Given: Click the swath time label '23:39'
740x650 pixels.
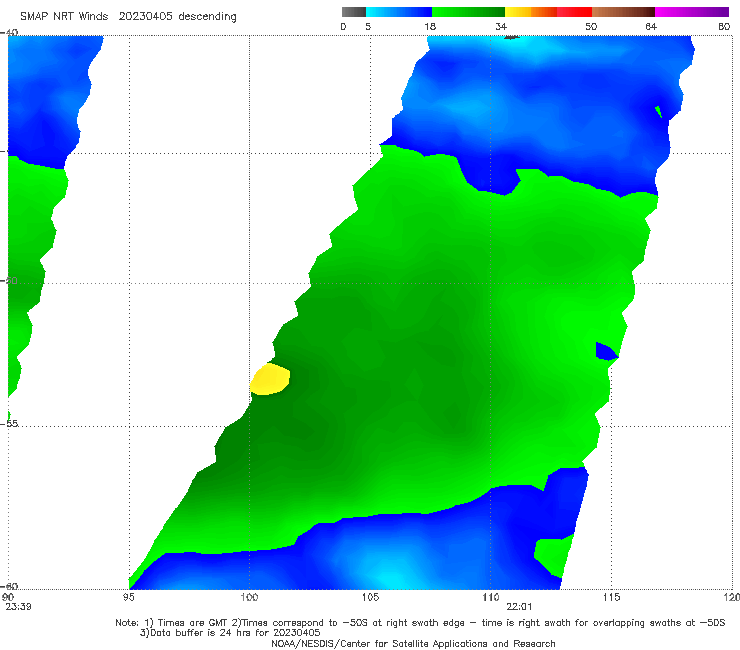Looking at the screenshot, I should (x=18, y=607).
